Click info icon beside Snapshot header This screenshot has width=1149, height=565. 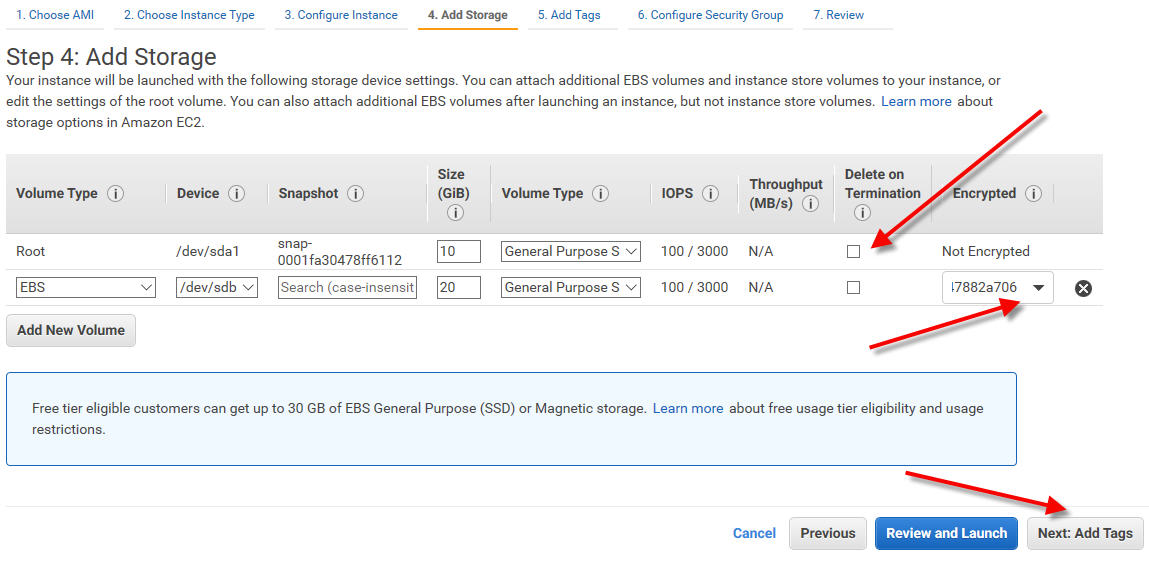coord(355,194)
